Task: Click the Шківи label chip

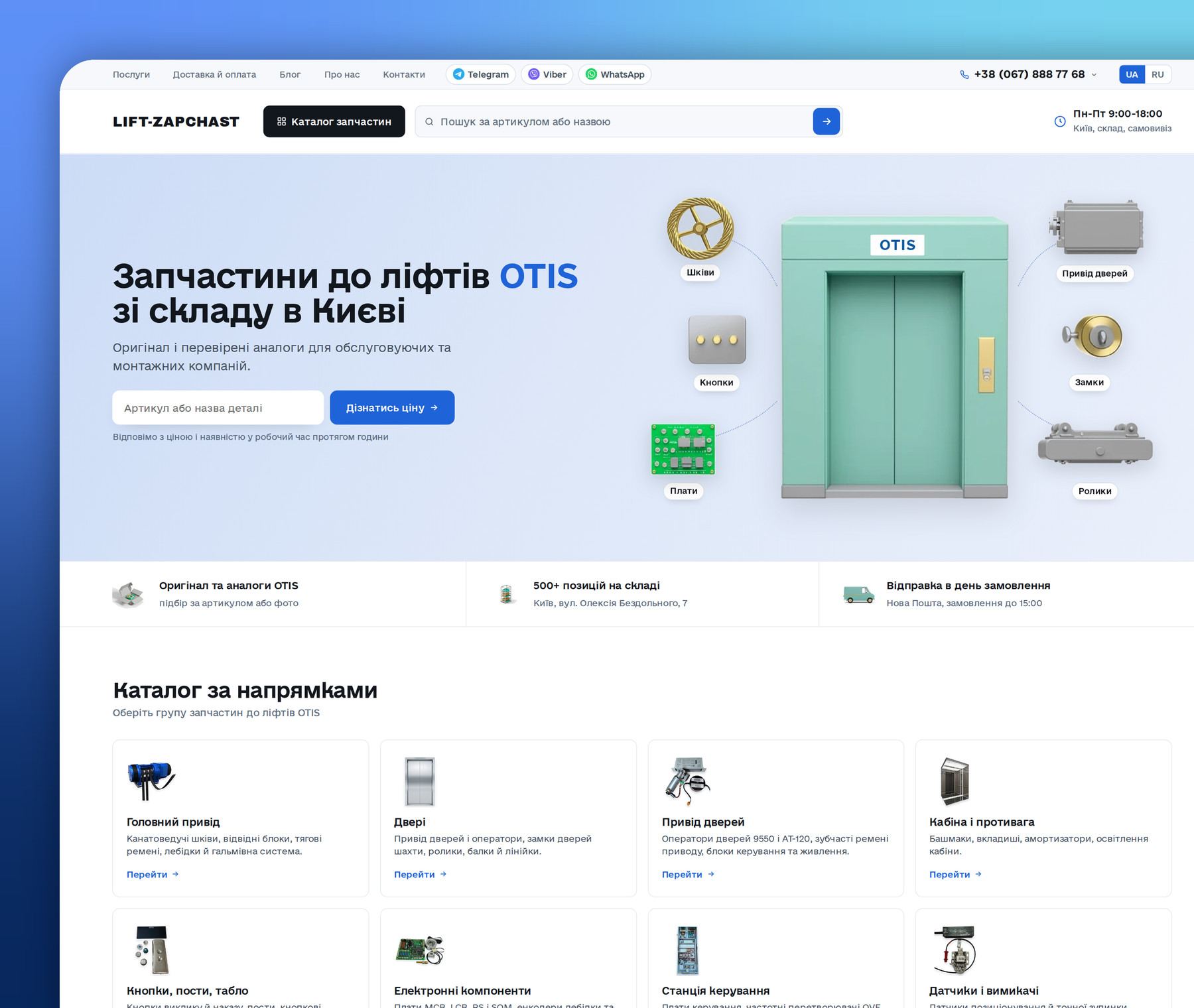Action: tap(700, 273)
